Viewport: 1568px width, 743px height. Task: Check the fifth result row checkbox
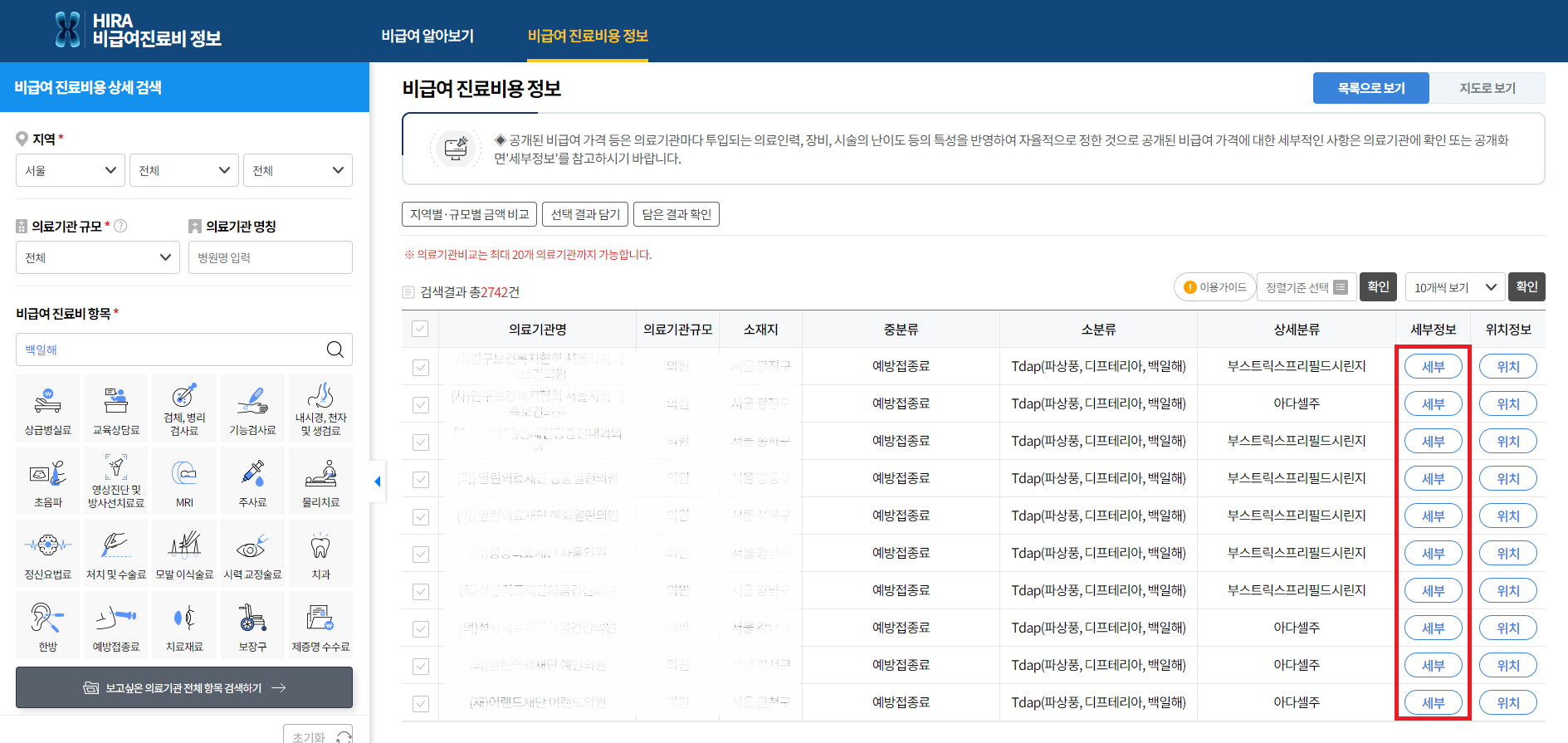pyautogui.click(x=421, y=516)
